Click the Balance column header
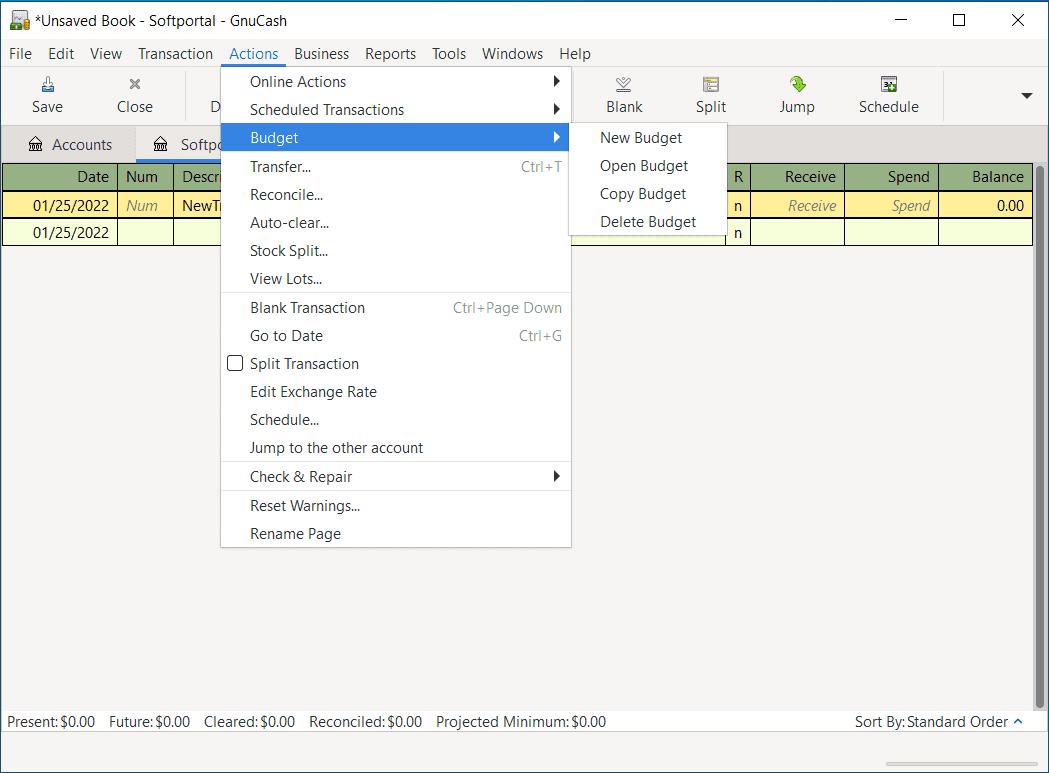The image size is (1049, 773). point(985,177)
